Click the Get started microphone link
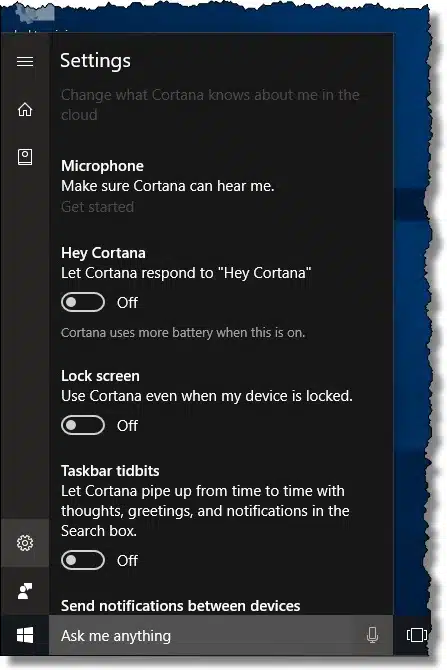The height and width of the screenshot is (670, 447). tap(97, 207)
